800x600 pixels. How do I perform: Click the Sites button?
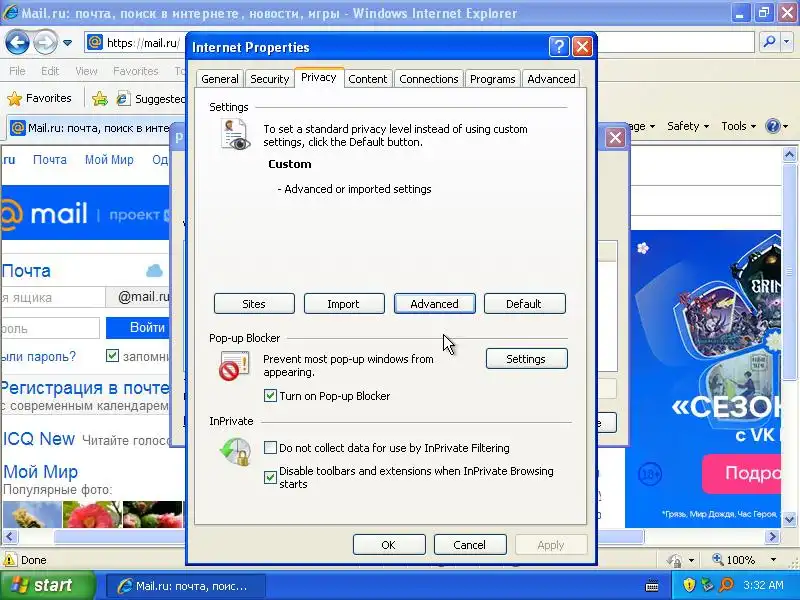[254, 304]
